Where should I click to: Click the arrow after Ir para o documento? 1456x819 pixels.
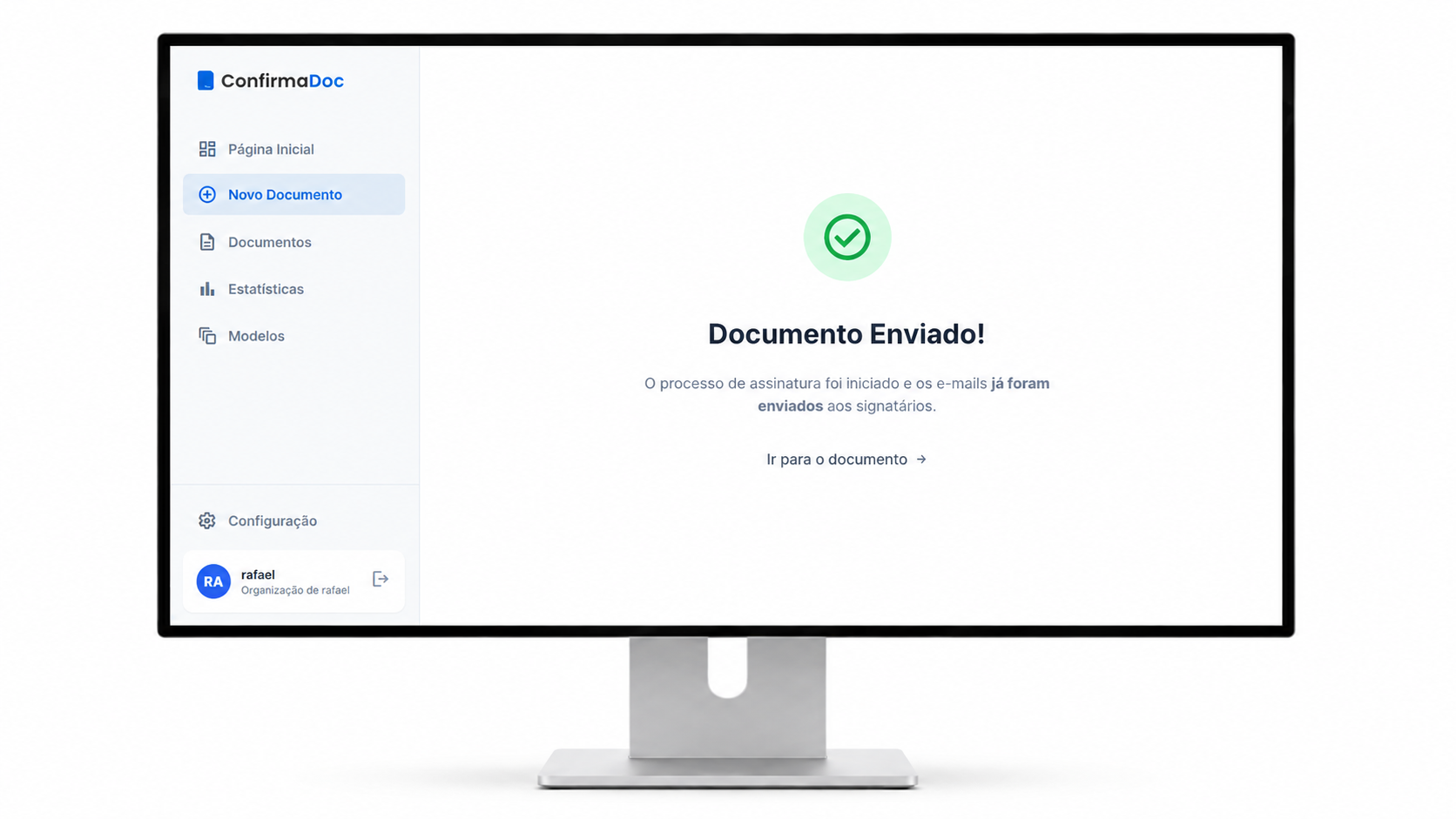tap(921, 460)
